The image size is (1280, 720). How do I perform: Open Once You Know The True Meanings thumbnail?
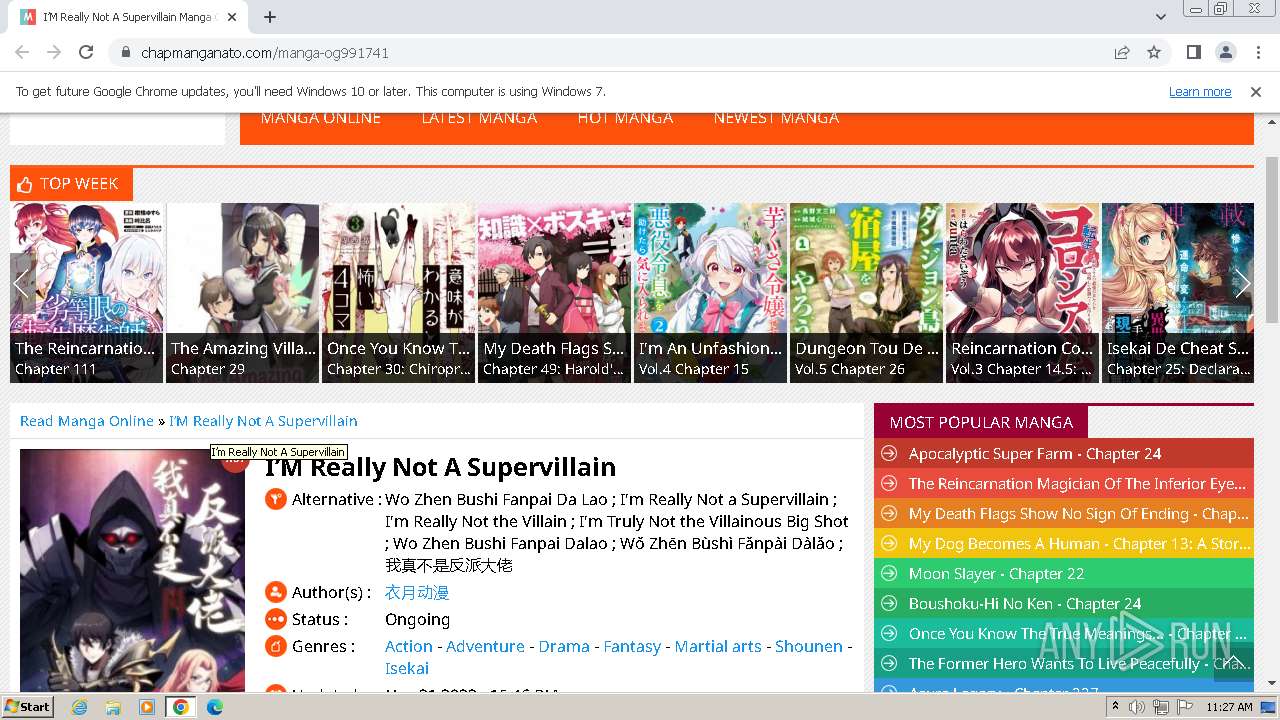click(398, 292)
